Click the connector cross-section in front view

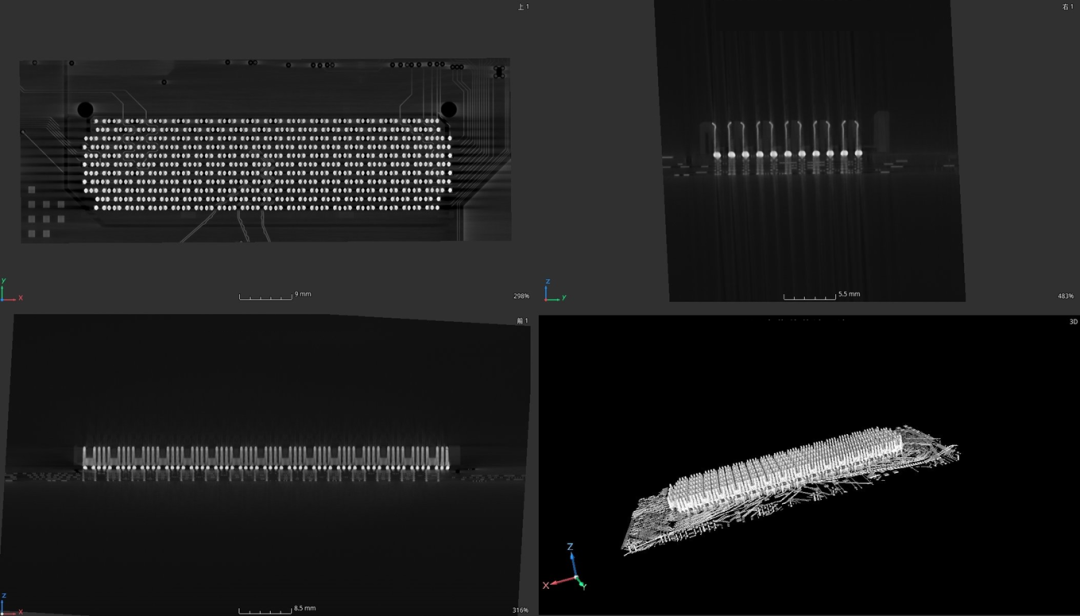(267, 458)
